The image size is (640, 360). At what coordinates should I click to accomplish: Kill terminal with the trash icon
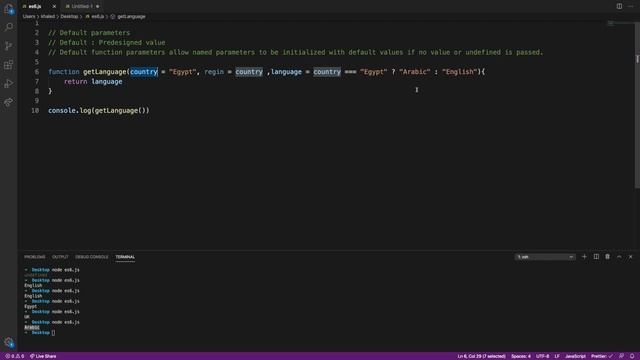tap(607, 257)
